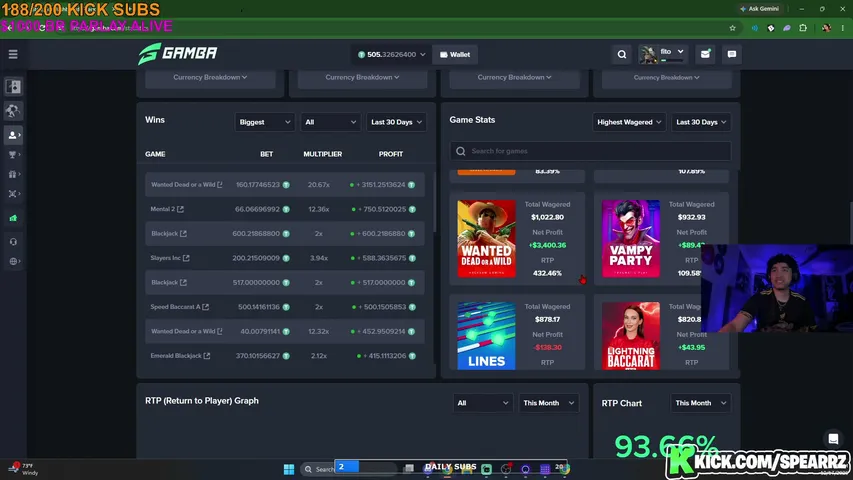The image size is (853, 480).
Task: Click the taskbar weather widget
Action: coord(23,469)
